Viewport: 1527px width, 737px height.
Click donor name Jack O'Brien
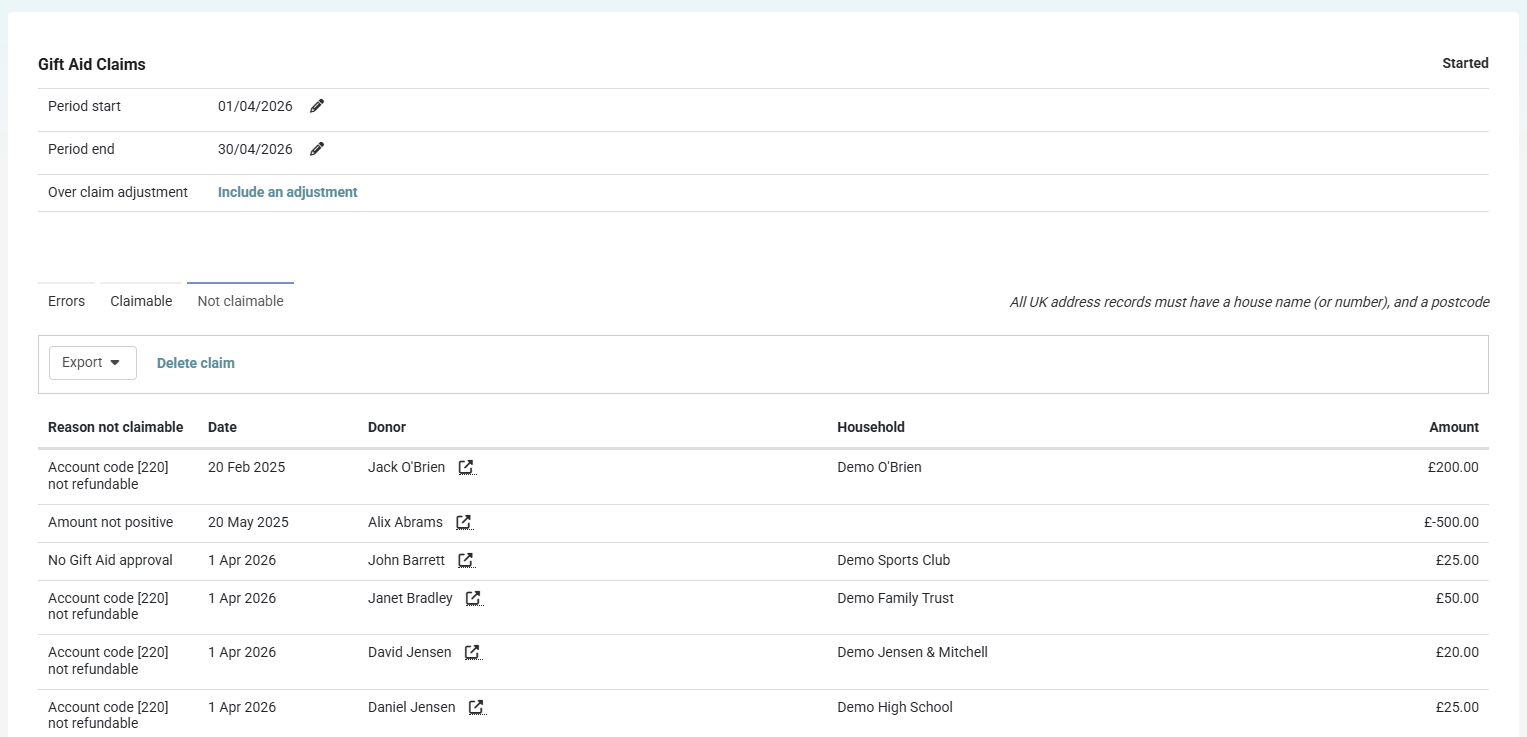406,467
